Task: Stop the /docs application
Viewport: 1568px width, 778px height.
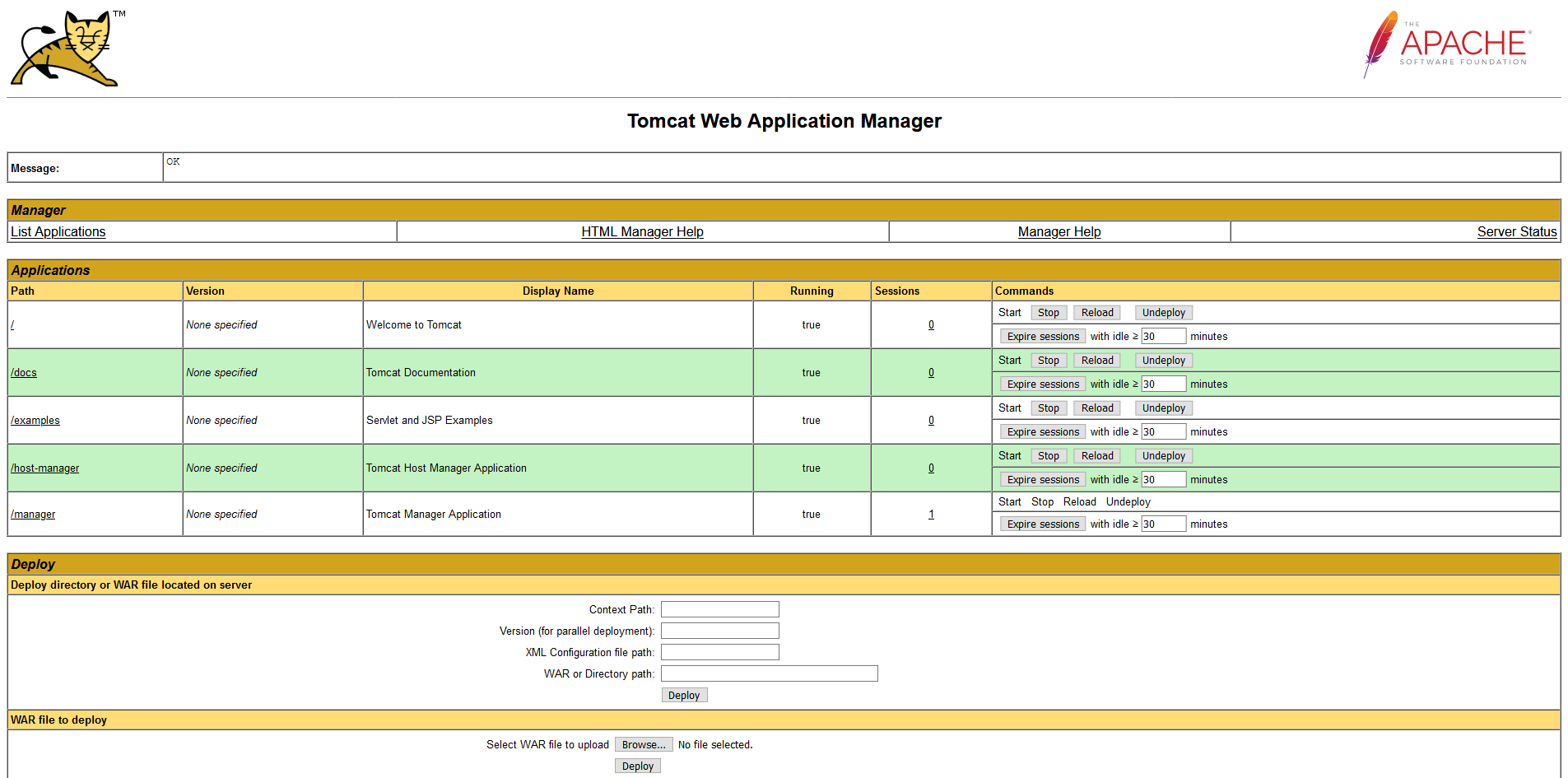Action: pos(1048,361)
